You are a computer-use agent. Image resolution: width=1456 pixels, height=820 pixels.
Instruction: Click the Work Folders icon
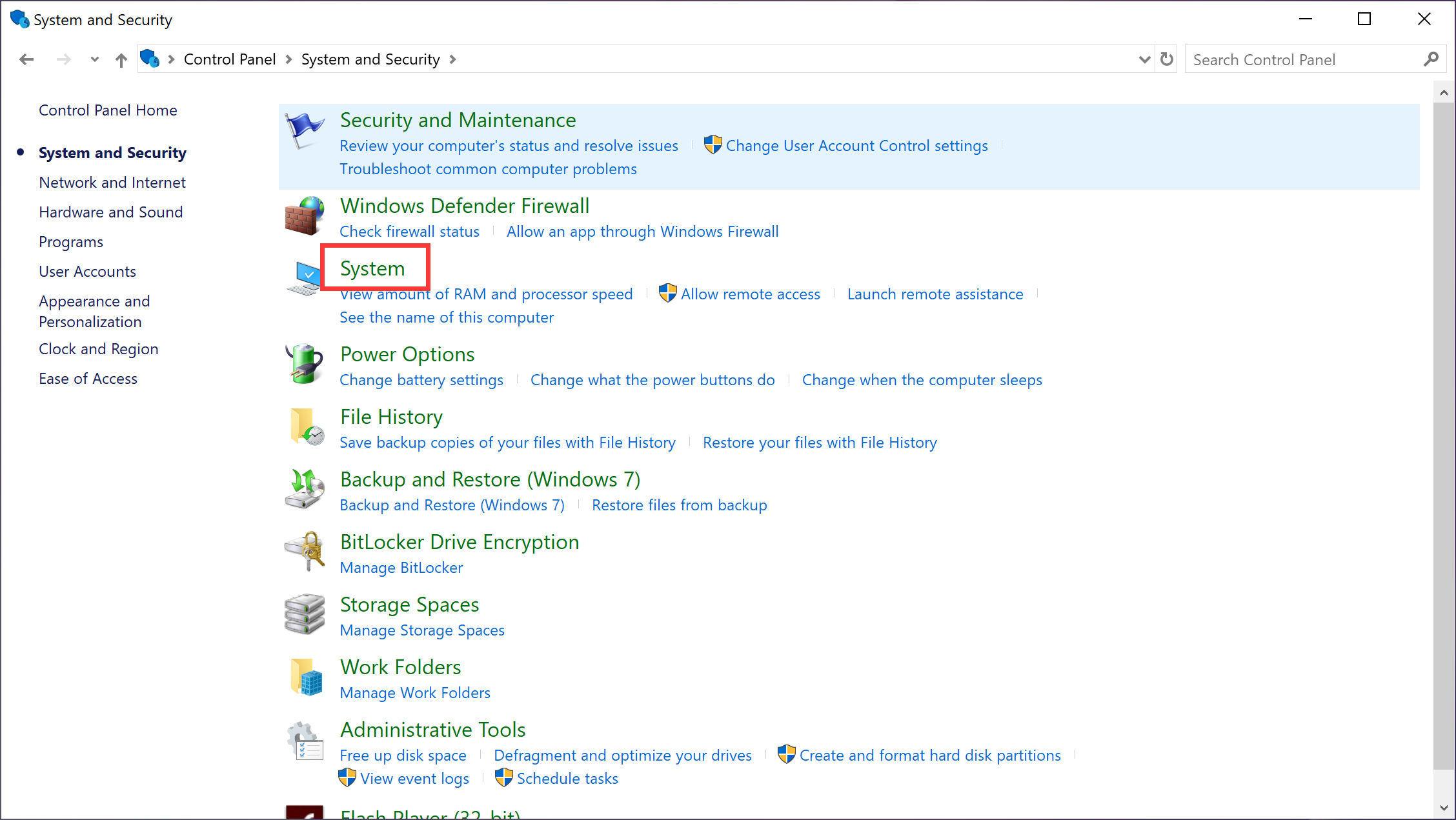[x=306, y=677]
